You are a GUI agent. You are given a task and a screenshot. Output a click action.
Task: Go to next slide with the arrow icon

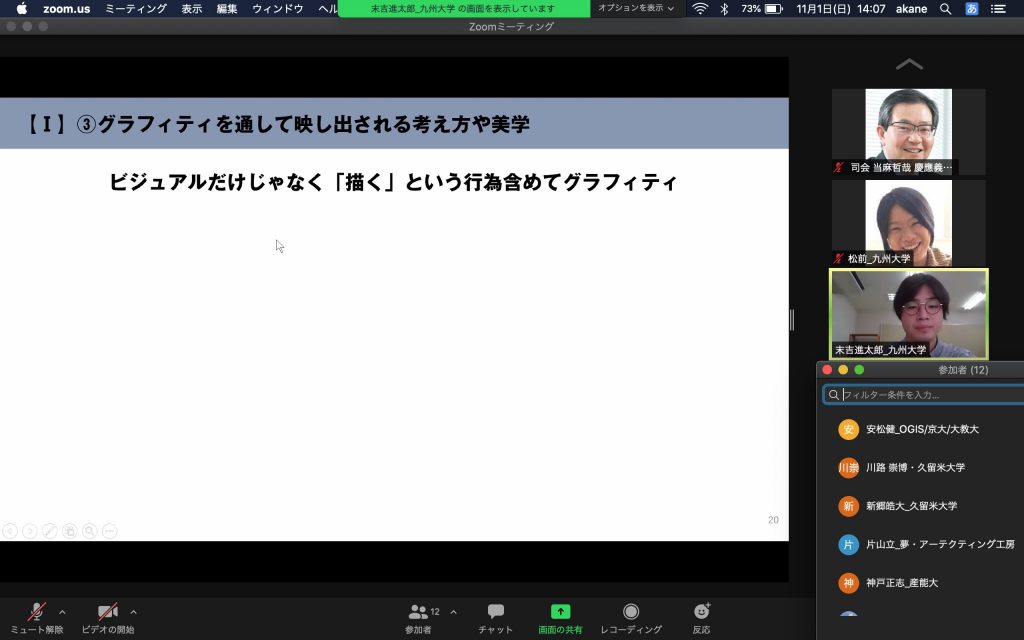tap(29, 531)
